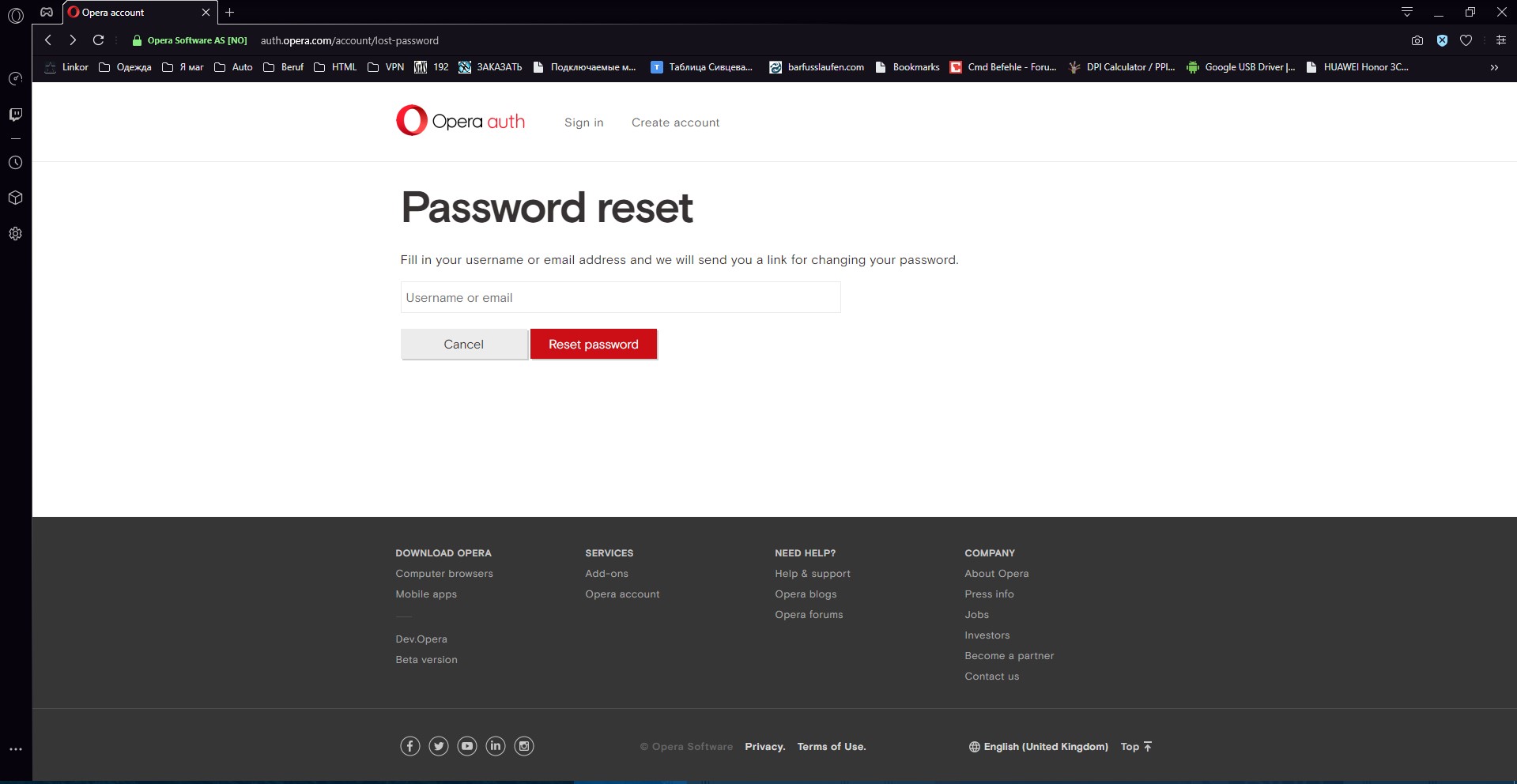Image resolution: width=1517 pixels, height=784 pixels.
Task: Click the Opera auth logo
Action: tap(460, 121)
